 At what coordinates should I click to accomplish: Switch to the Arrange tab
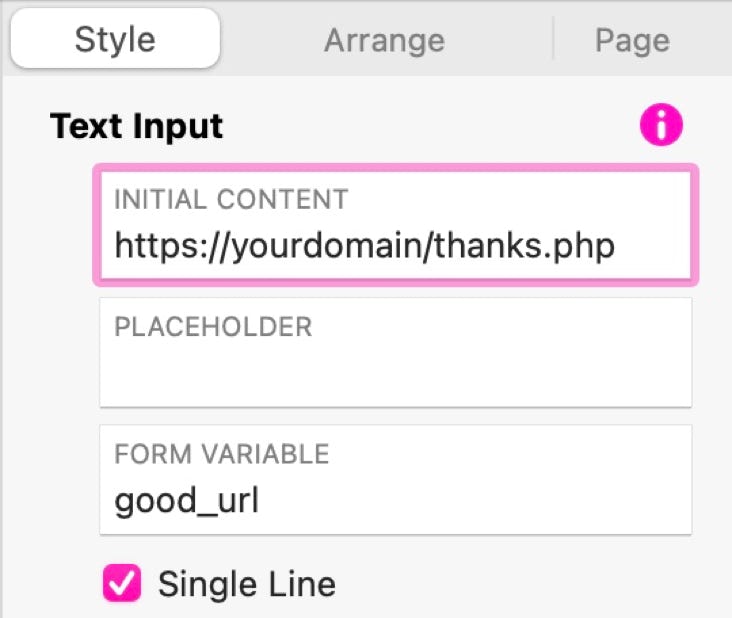click(384, 40)
